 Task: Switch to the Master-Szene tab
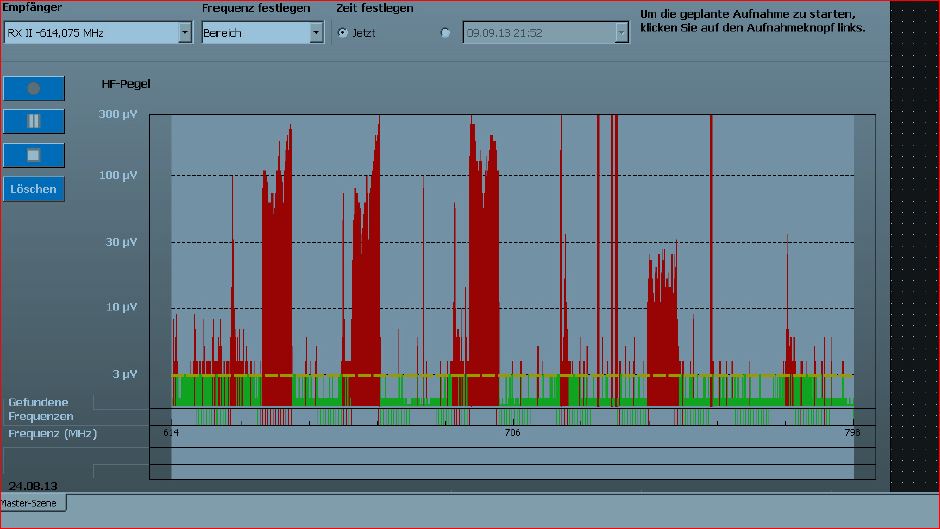(x=31, y=503)
